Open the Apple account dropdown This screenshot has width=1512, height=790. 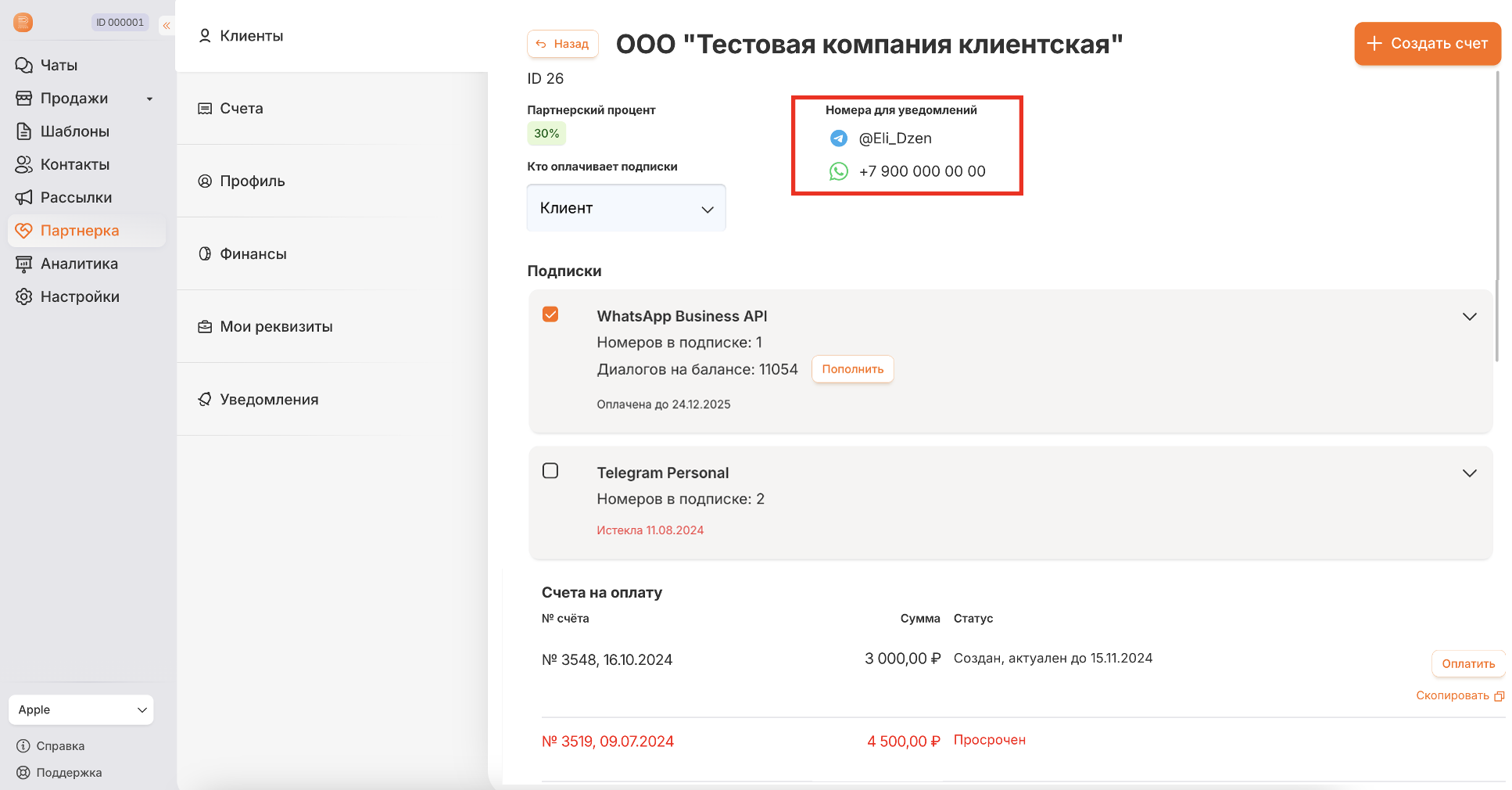tap(81, 709)
